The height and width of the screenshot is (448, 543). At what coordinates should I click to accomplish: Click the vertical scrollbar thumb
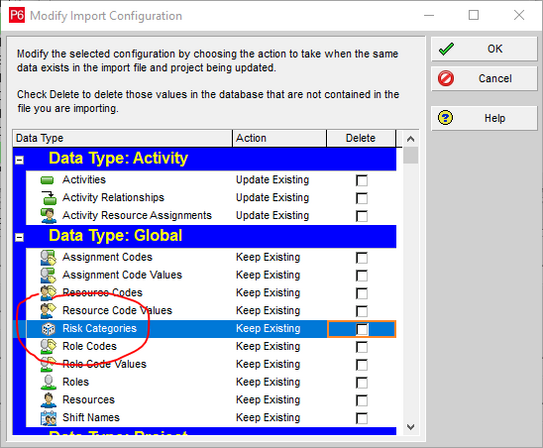pos(411,155)
